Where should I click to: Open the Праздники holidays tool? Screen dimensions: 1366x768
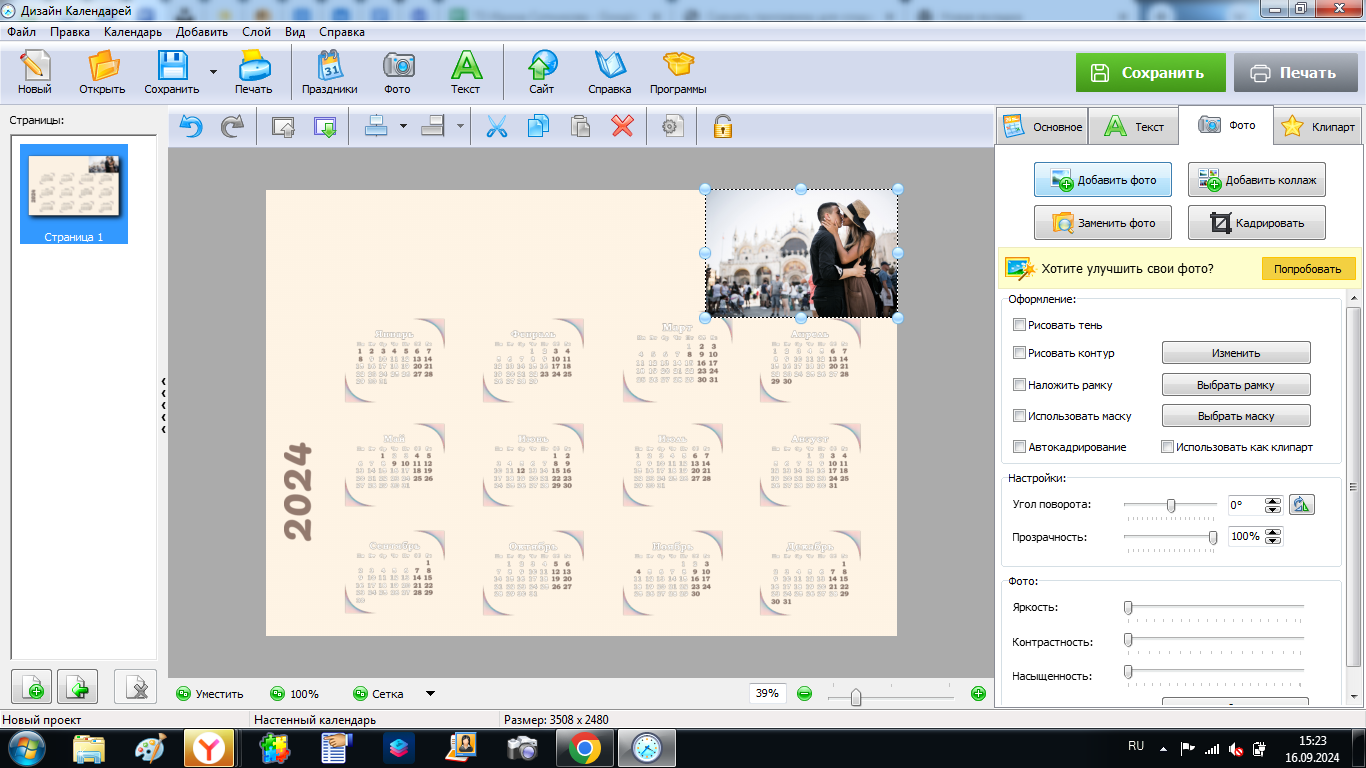point(330,74)
